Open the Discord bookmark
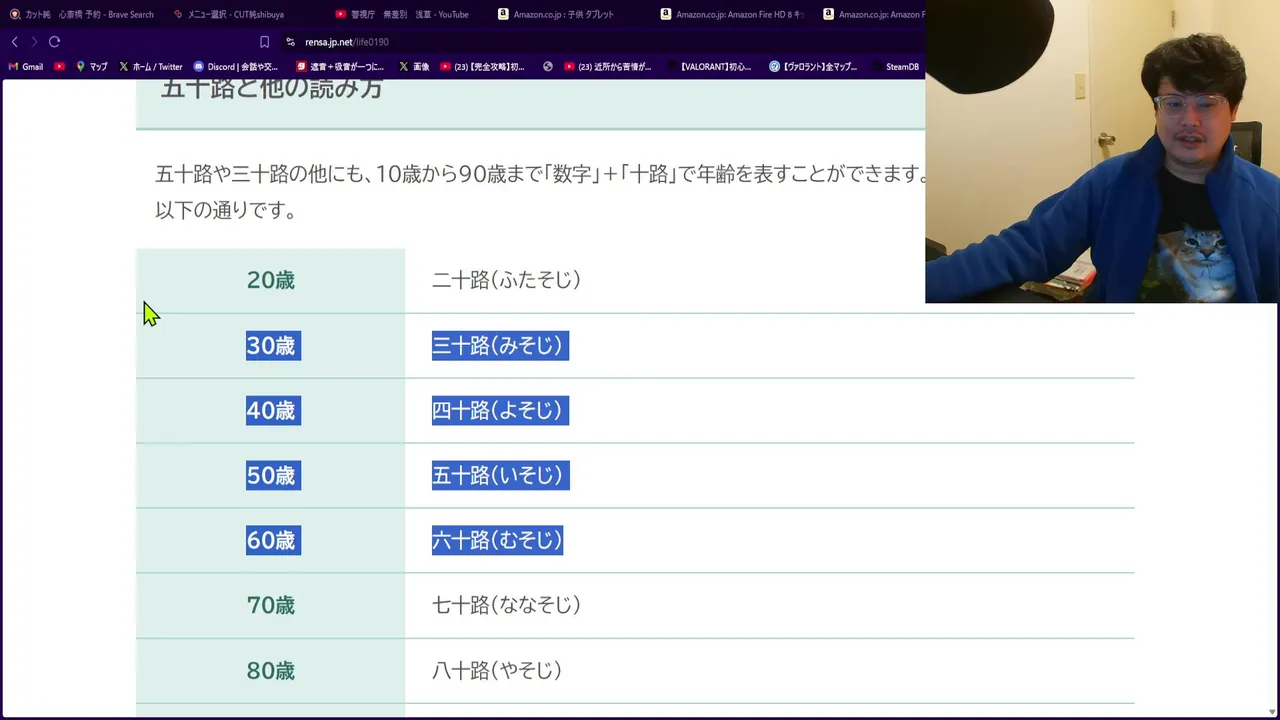 coord(236,67)
